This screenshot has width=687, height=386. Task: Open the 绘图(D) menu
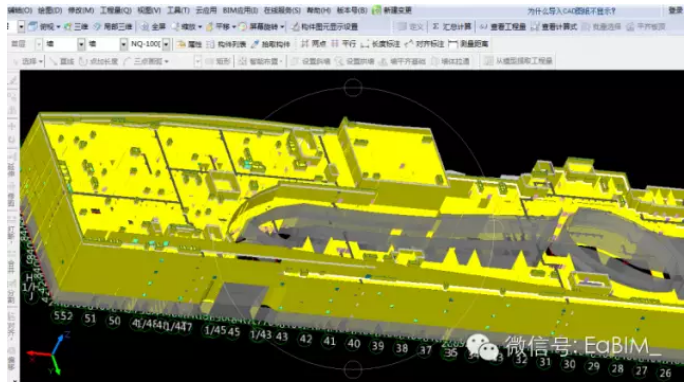50,10
